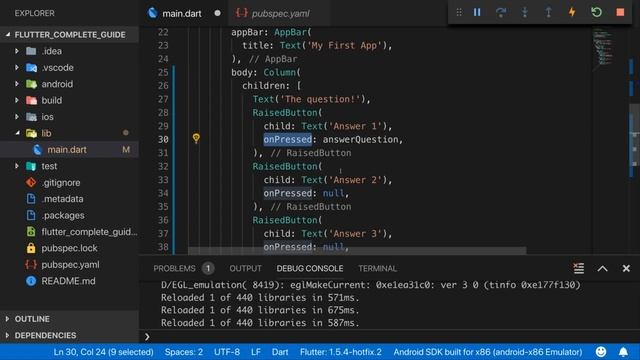640x360 pixels.
Task: Grab the debug toolbar drag handle
Action: point(459,13)
